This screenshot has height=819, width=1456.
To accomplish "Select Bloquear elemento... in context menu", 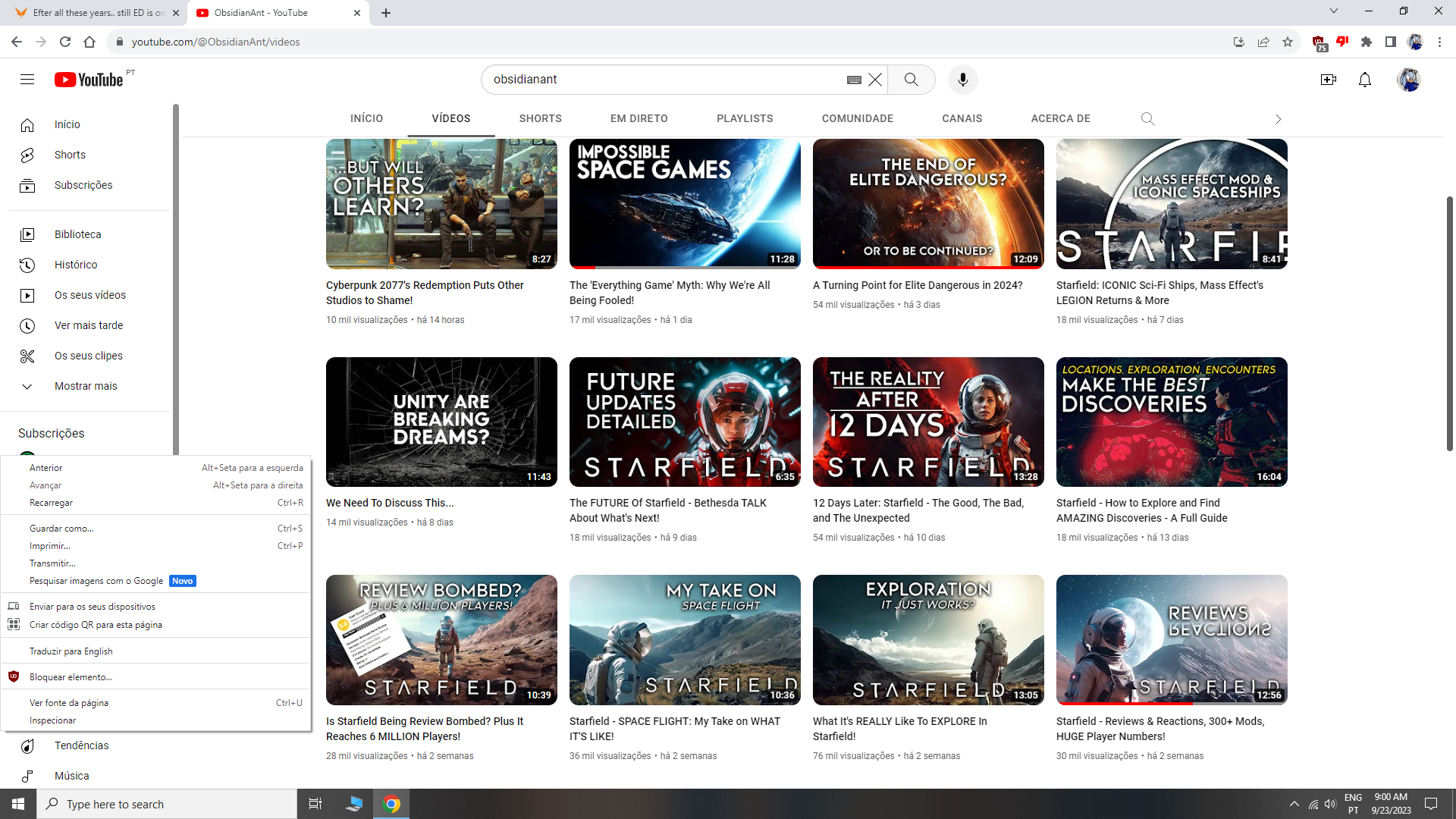I will coord(155,677).
